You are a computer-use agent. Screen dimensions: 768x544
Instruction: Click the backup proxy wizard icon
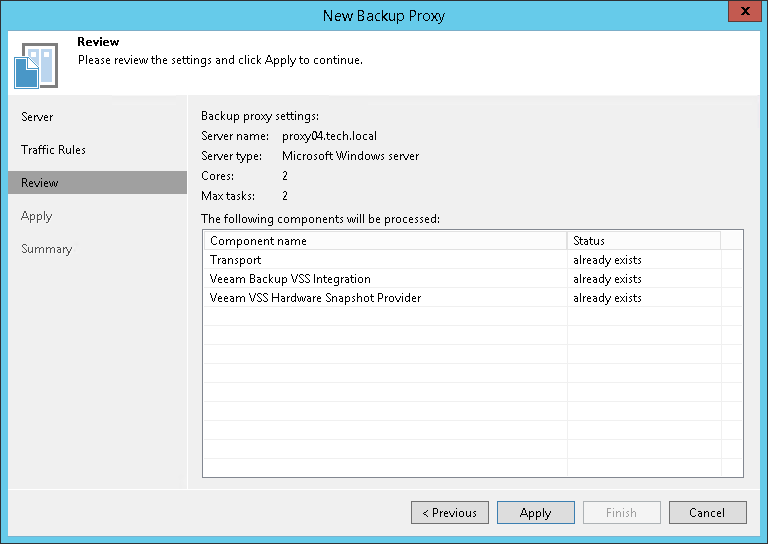pos(34,64)
